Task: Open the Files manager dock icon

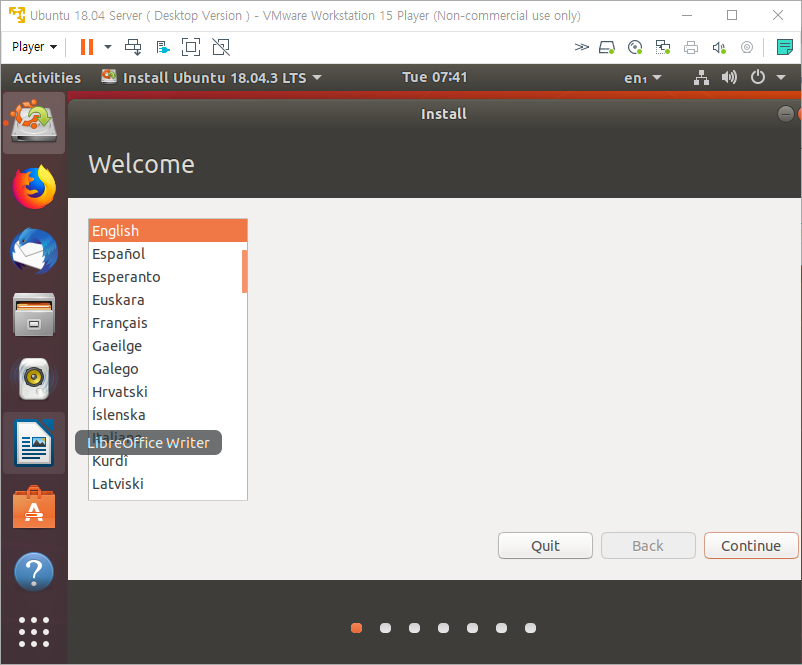Action: (34, 315)
